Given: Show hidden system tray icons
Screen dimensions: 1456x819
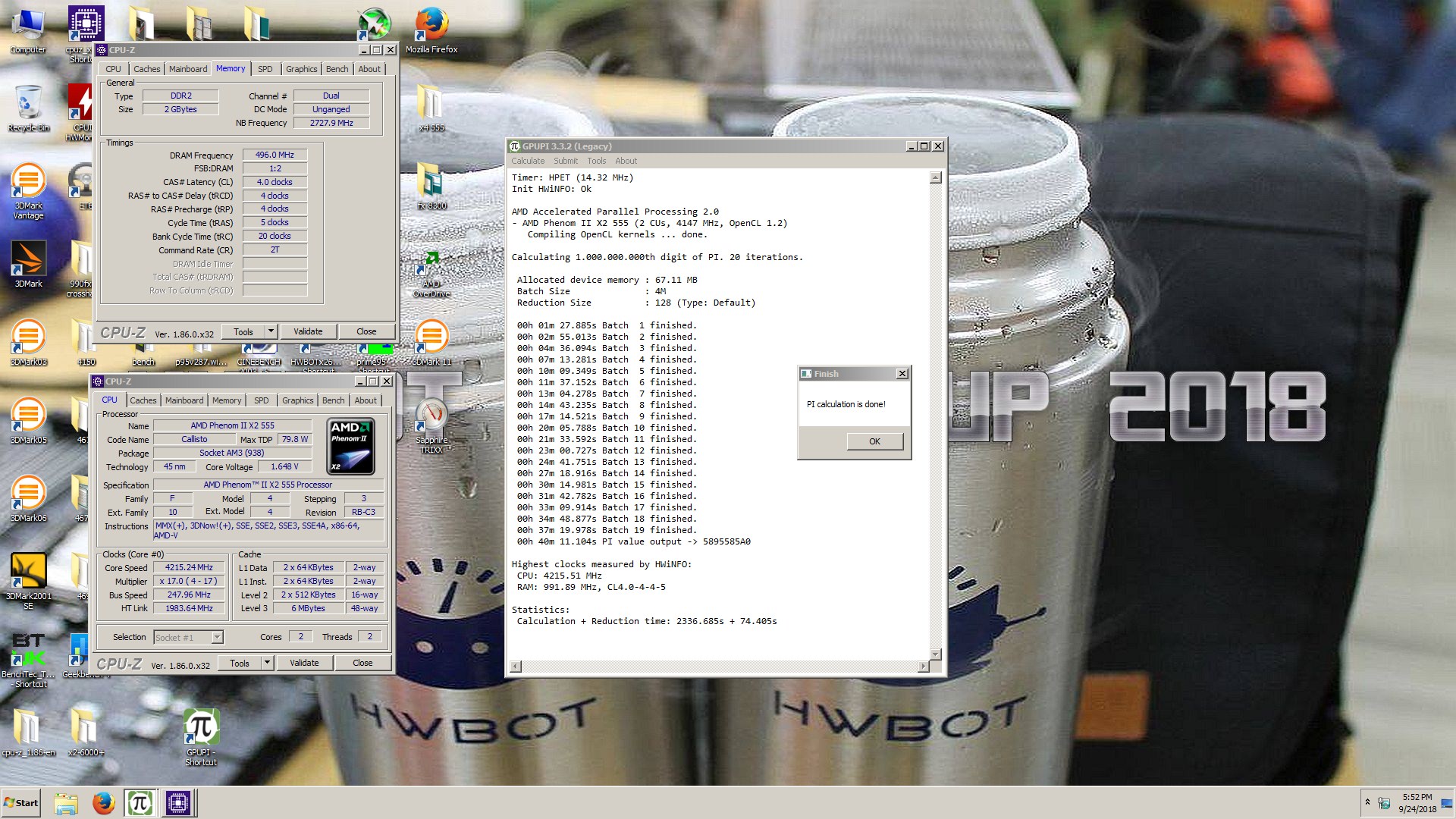Looking at the screenshot, I should pos(1367,802).
